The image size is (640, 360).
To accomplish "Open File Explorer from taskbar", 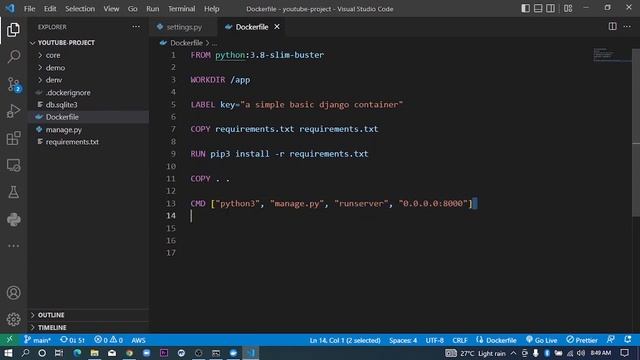I will pyautogui.click(x=94, y=353).
